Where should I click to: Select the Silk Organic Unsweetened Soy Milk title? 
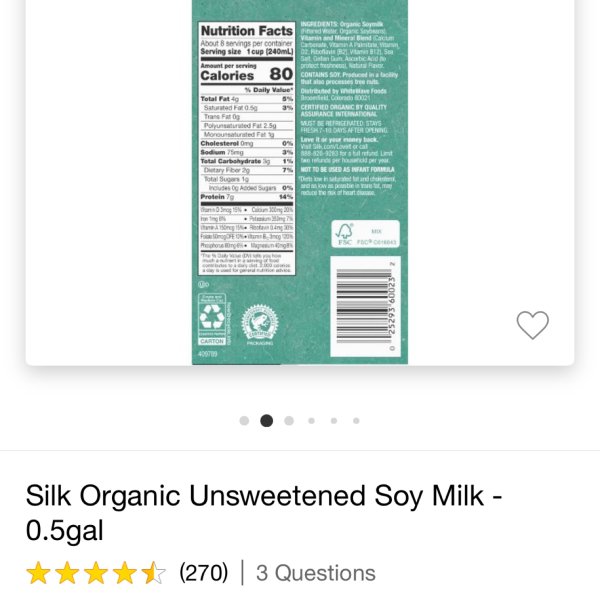[264, 513]
